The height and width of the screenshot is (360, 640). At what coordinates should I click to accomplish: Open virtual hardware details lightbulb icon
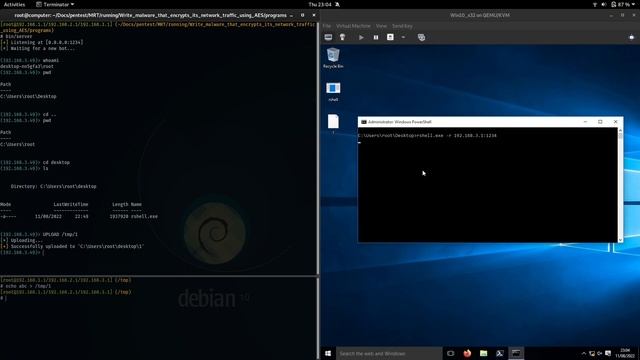[x=342, y=37]
